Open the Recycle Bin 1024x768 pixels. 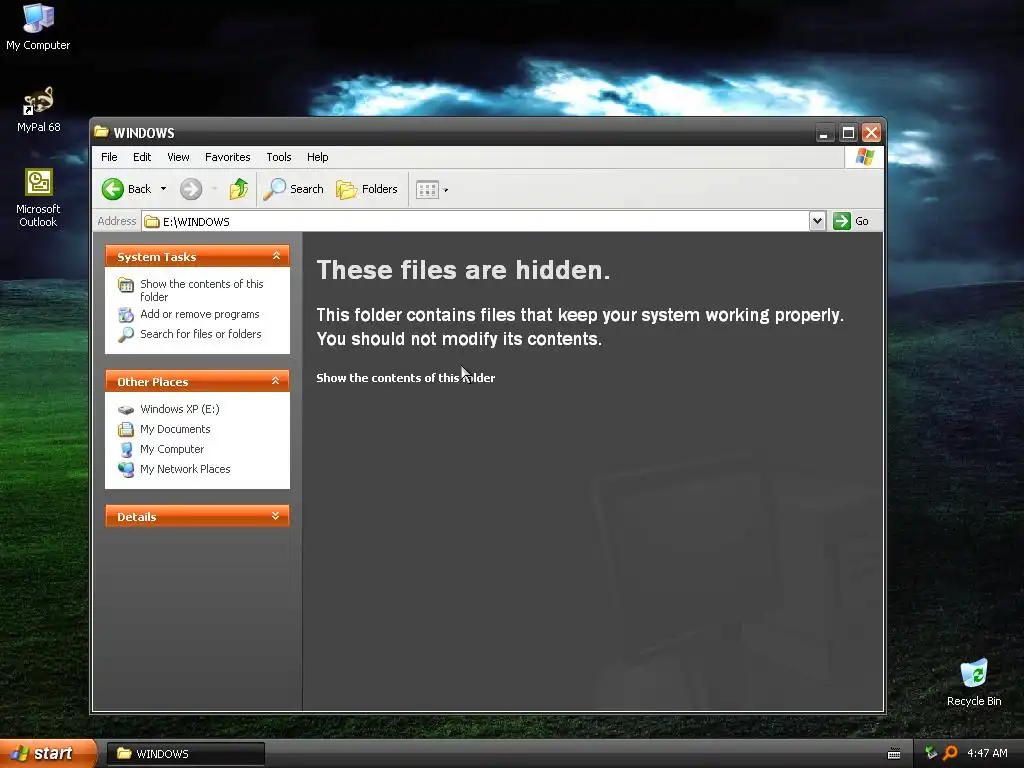[x=974, y=682]
